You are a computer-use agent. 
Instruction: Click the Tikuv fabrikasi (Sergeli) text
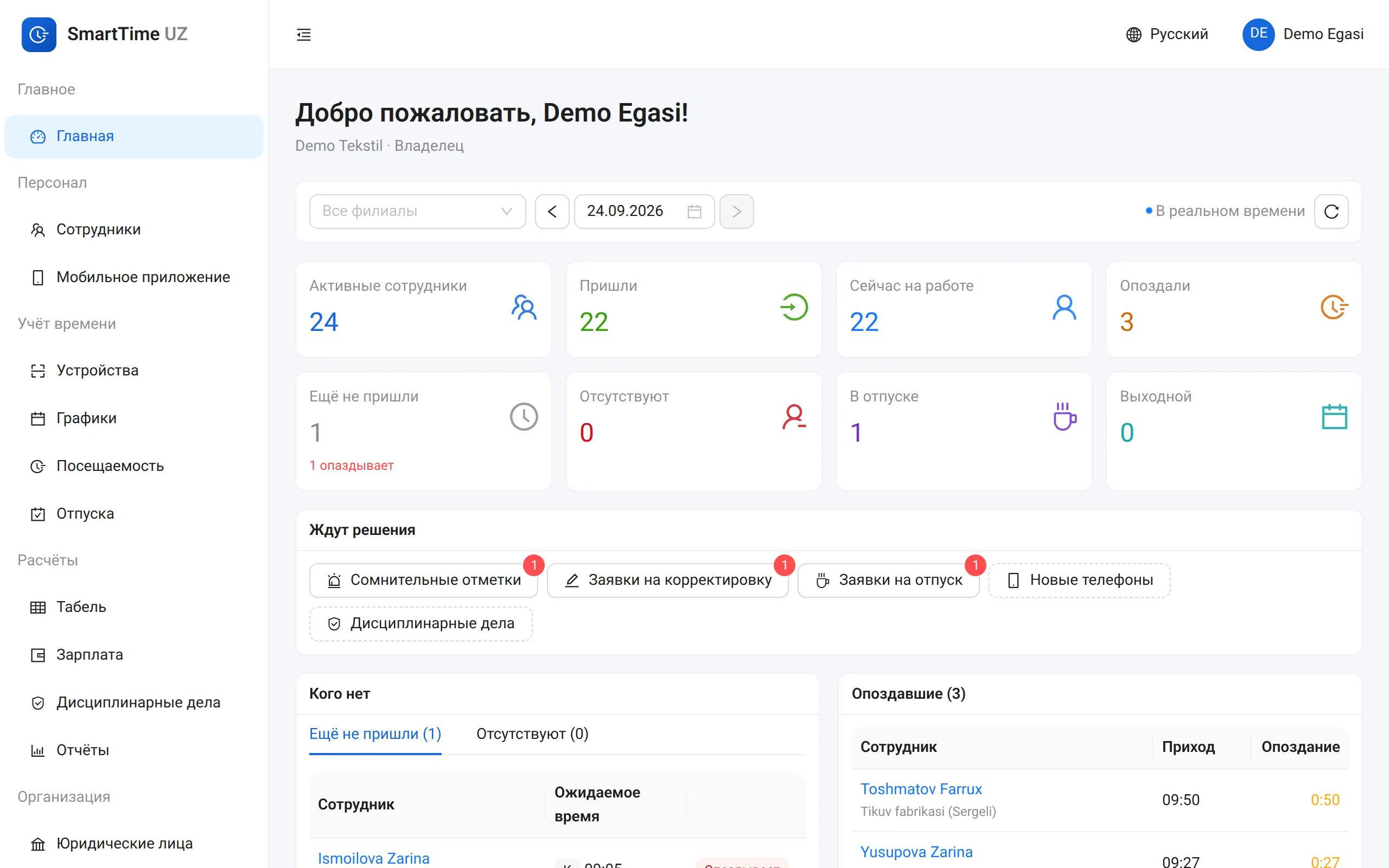[927, 811]
